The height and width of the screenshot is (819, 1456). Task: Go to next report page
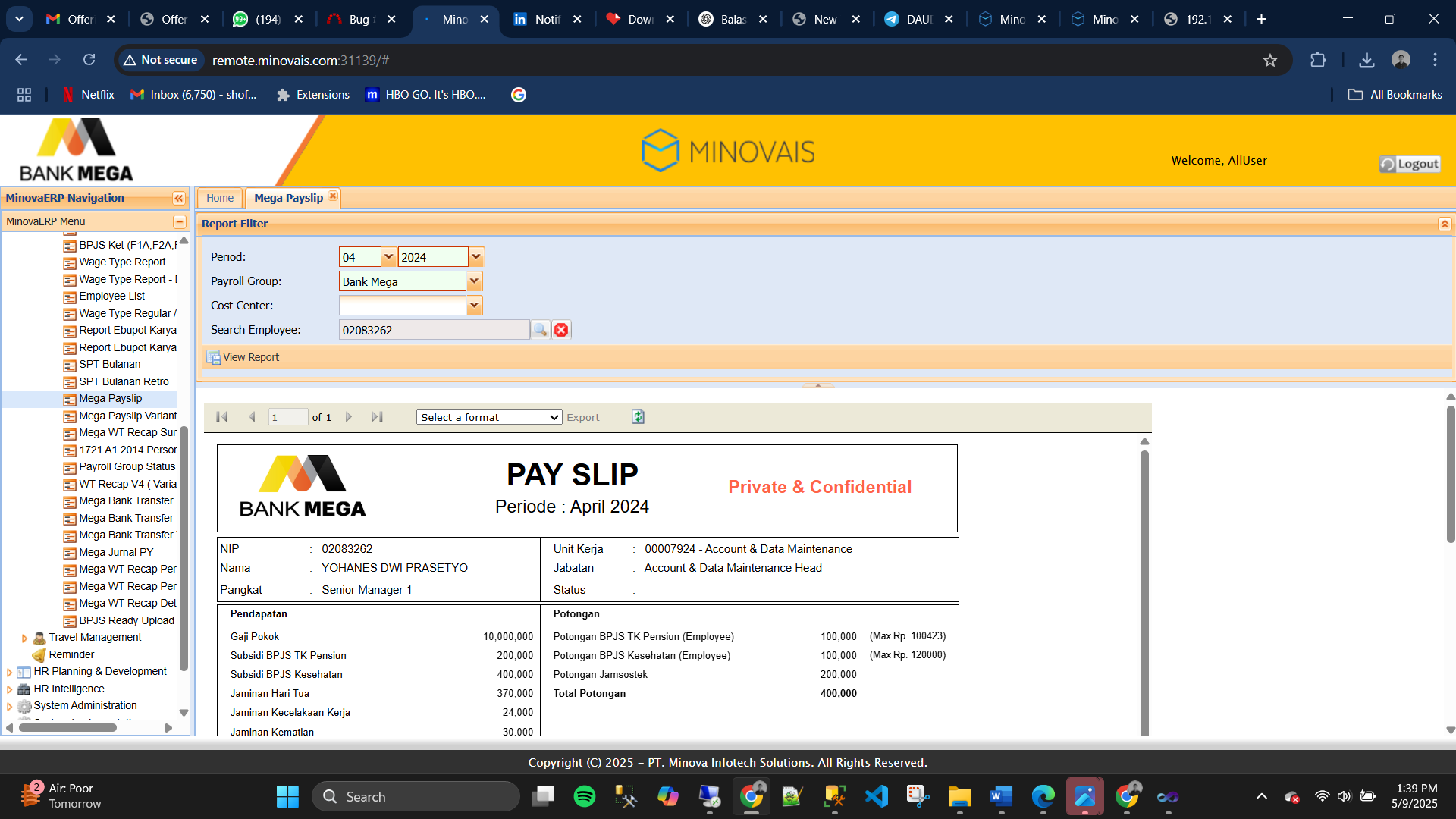(349, 417)
